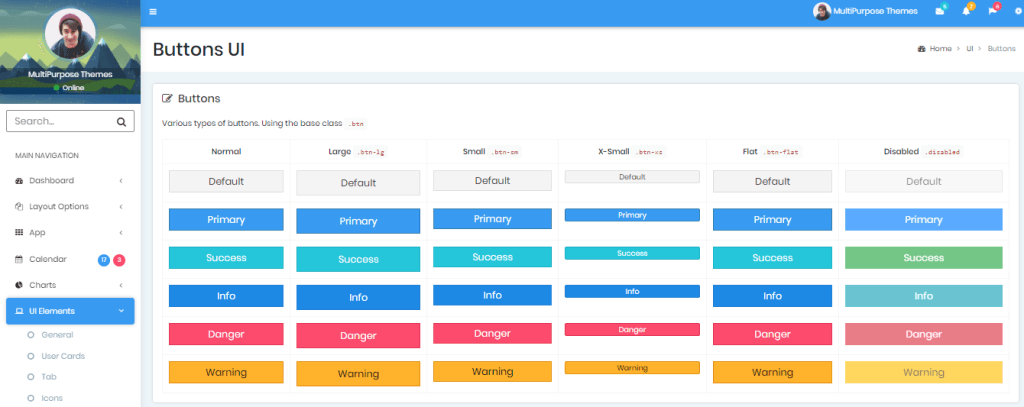Click the Normal column Warning button
1024x407 pixels.
226,372
